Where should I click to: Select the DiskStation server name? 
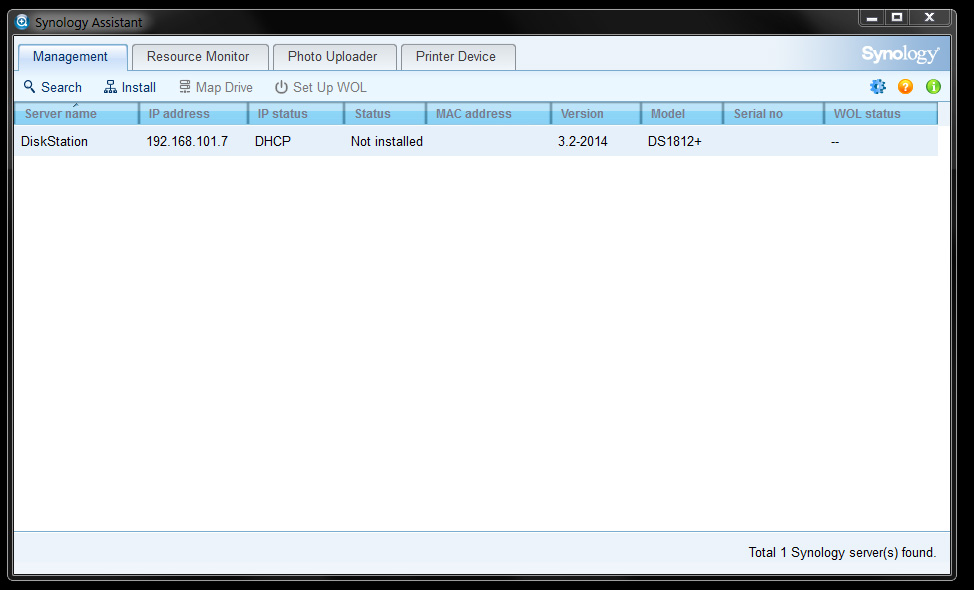tap(54, 142)
